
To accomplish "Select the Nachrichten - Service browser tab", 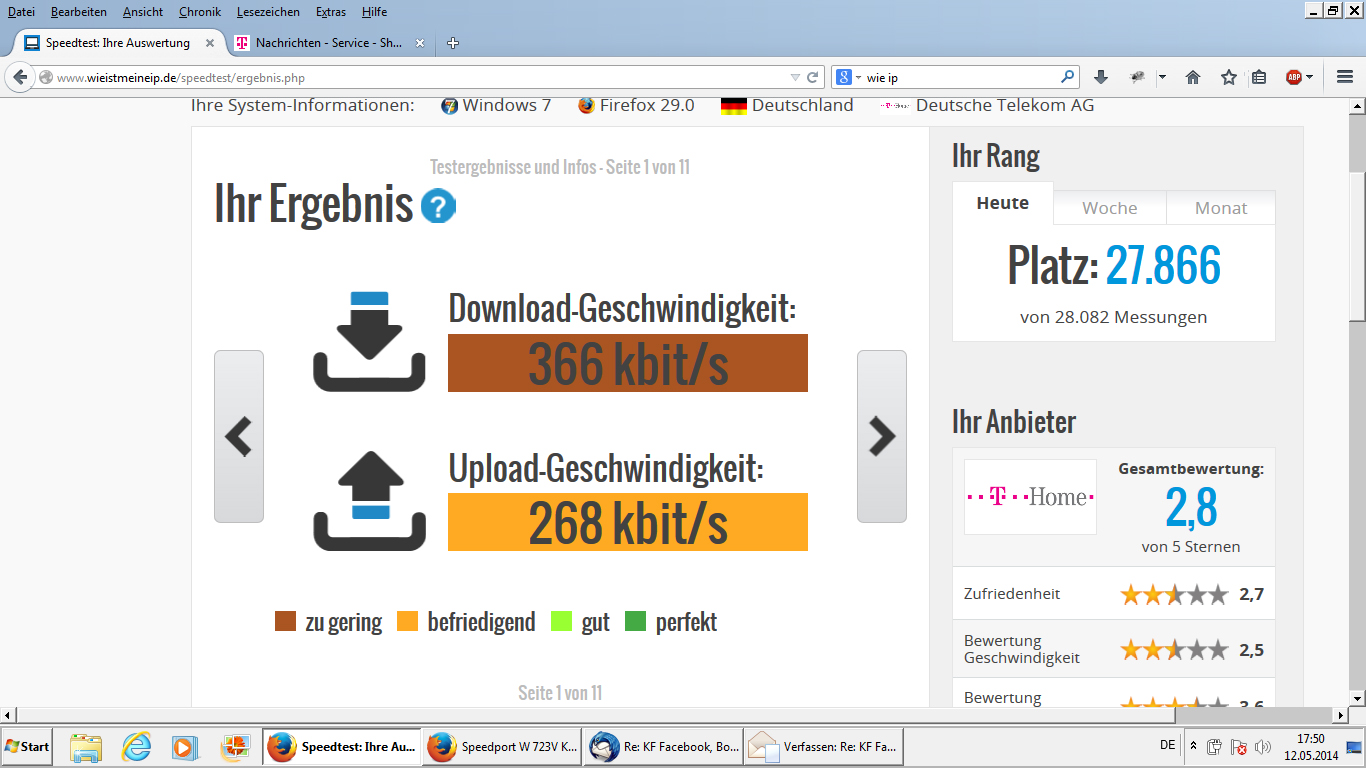I will click(325, 43).
